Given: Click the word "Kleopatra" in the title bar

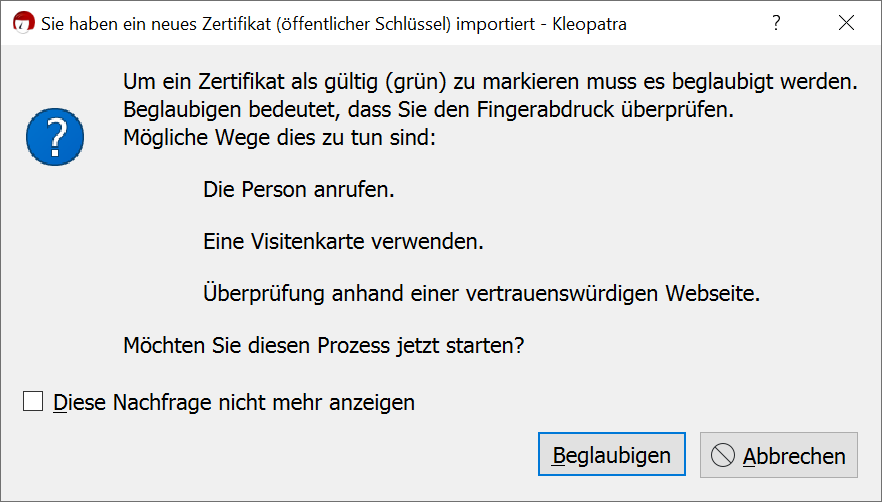Looking at the screenshot, I should pyautogui.click(x=589, y=23).
